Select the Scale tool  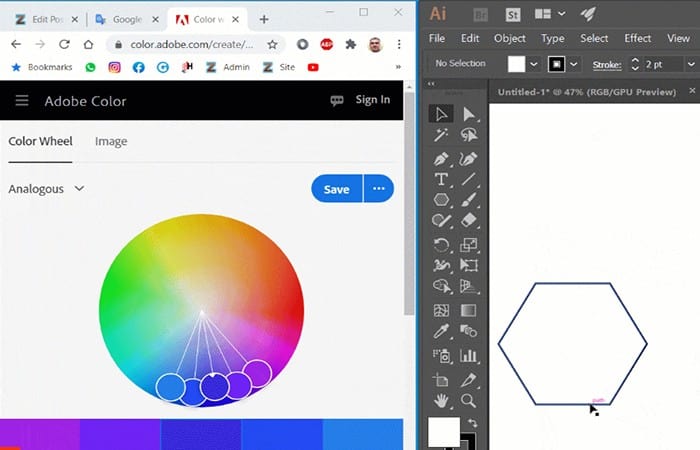[x=468, y=245]
